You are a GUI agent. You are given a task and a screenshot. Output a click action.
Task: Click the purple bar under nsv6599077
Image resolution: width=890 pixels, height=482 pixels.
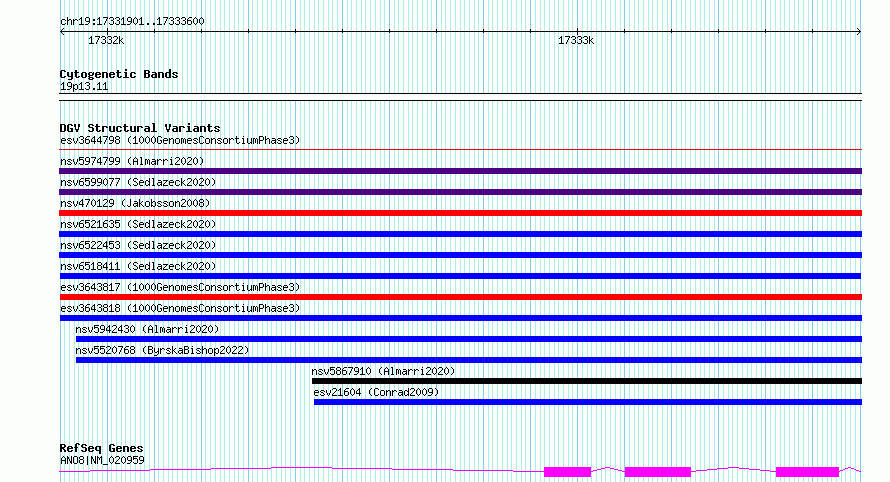[460, 192]
